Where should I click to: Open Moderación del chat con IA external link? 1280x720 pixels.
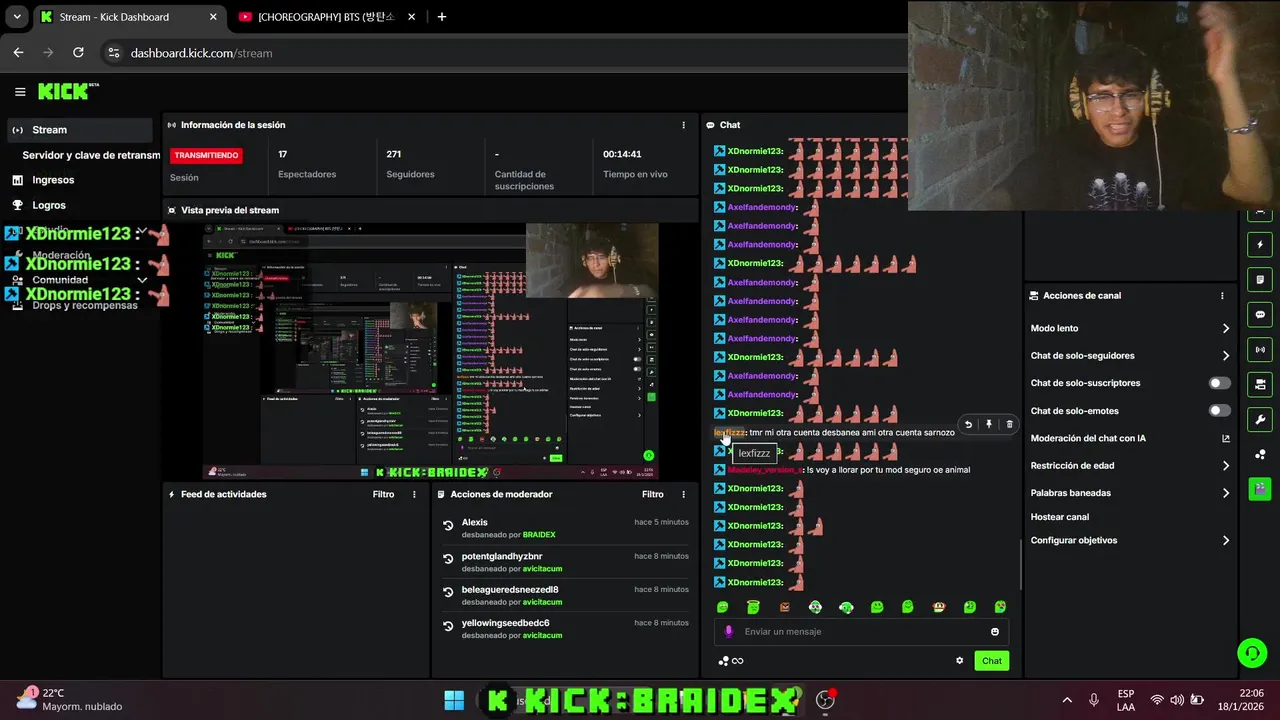pos(1226,438)
